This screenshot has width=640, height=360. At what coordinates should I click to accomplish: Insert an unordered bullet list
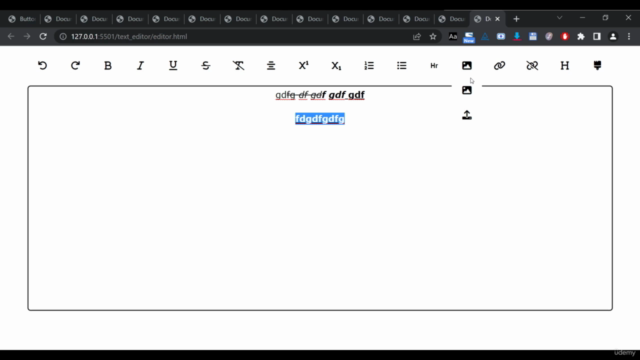coord(402,65)
